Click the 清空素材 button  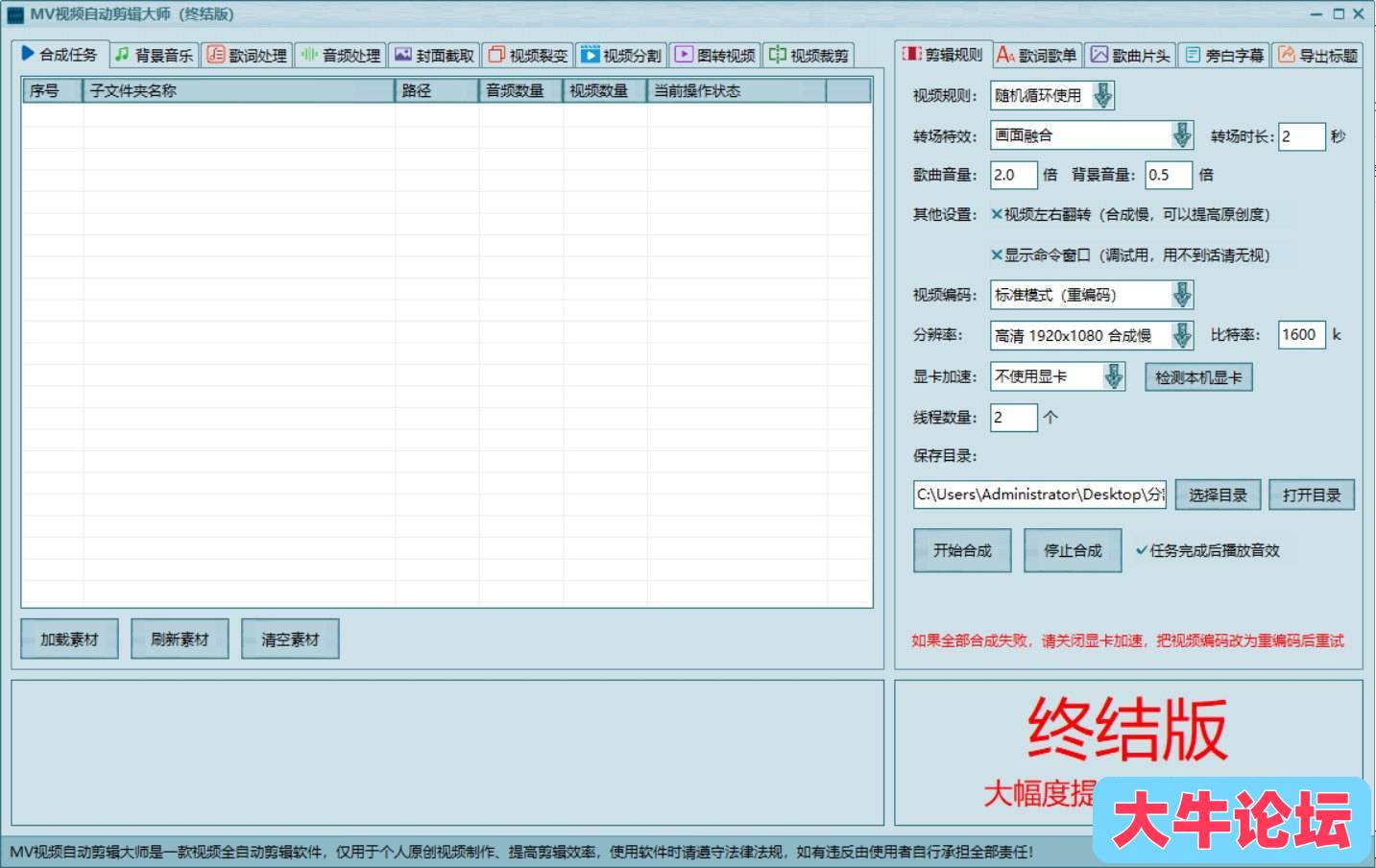290,639
